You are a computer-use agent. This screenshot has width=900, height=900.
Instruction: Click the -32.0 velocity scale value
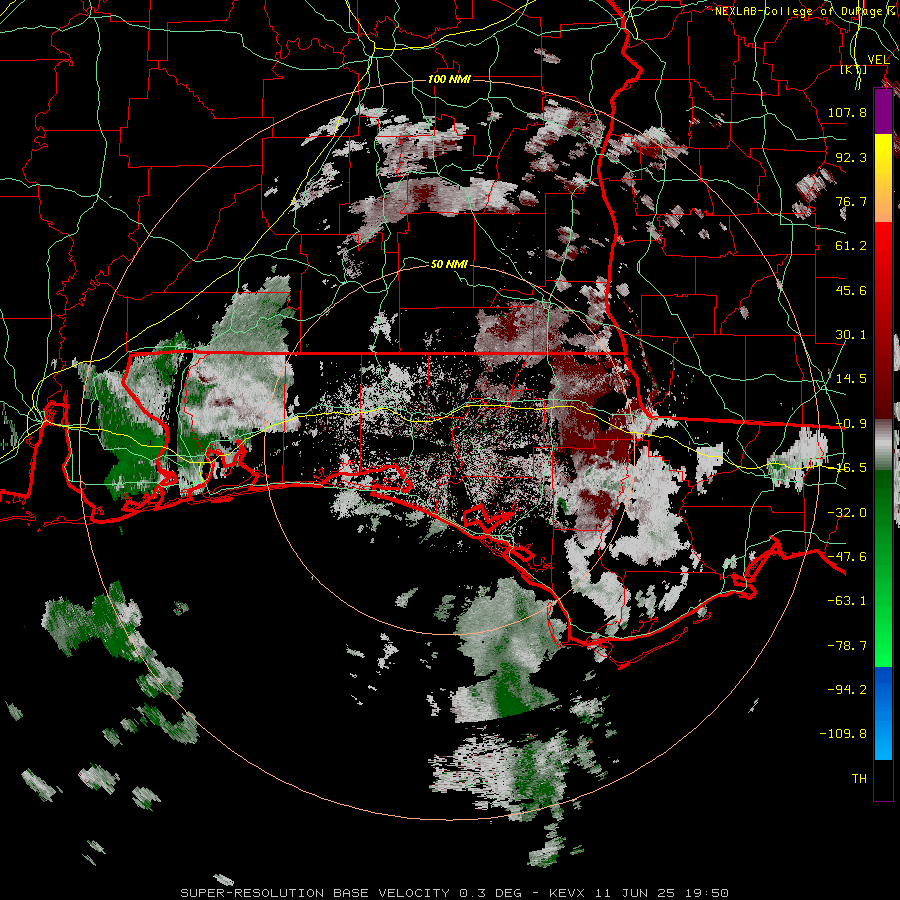[x=847, y=513]
